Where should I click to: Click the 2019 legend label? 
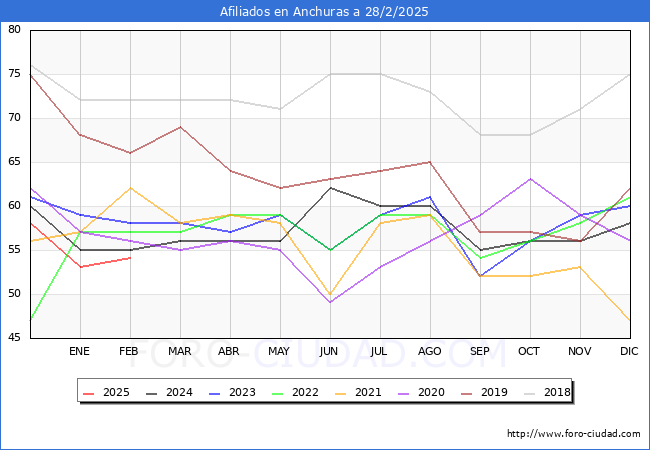coord(494,392)
